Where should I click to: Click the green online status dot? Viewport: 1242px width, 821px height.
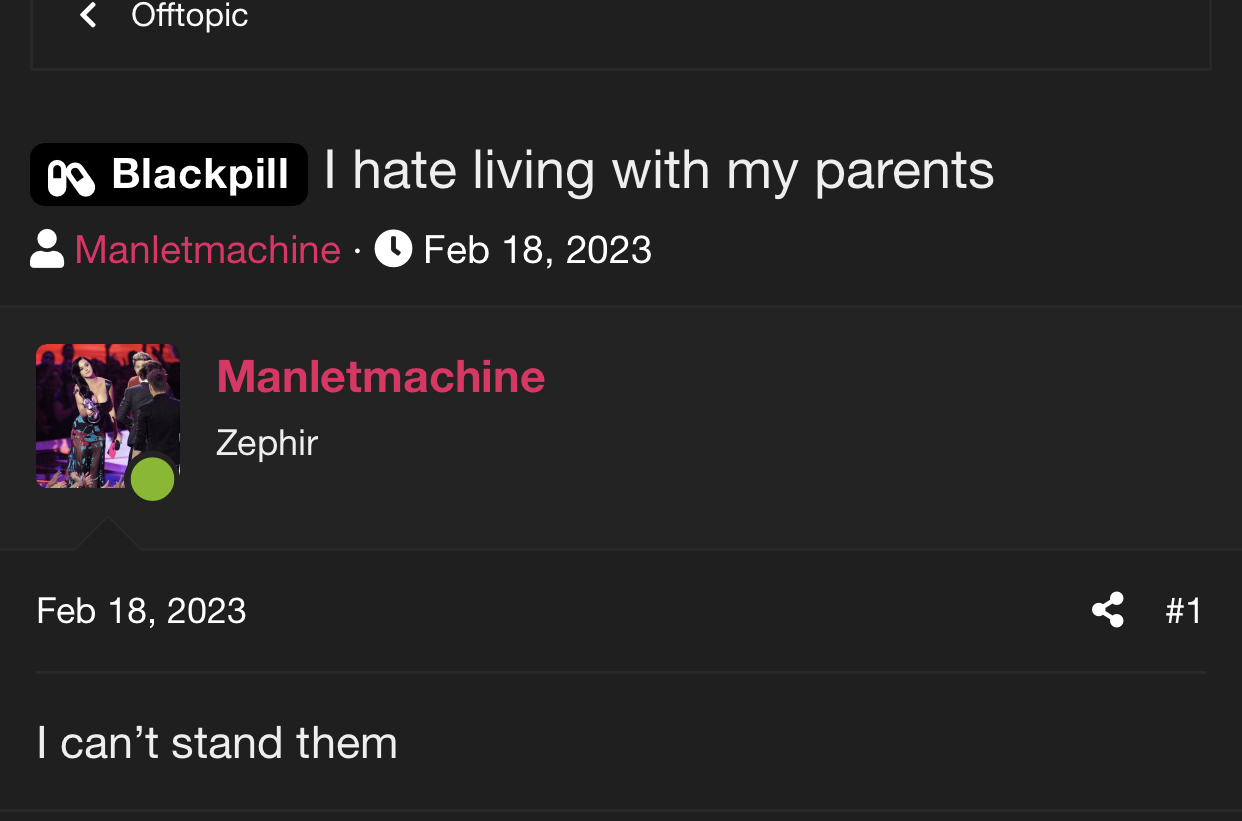click(152, 478)
